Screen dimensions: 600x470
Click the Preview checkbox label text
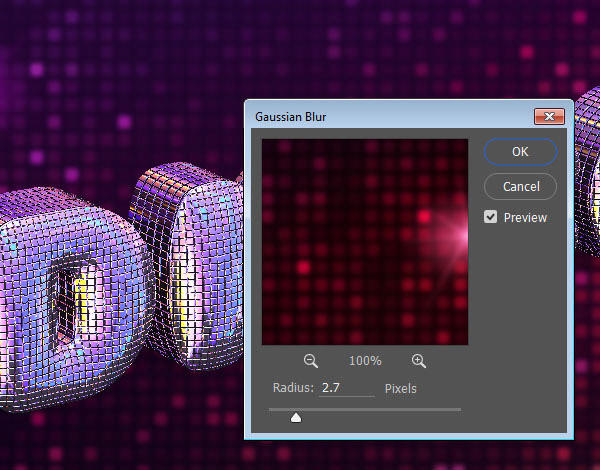(525, 217)
